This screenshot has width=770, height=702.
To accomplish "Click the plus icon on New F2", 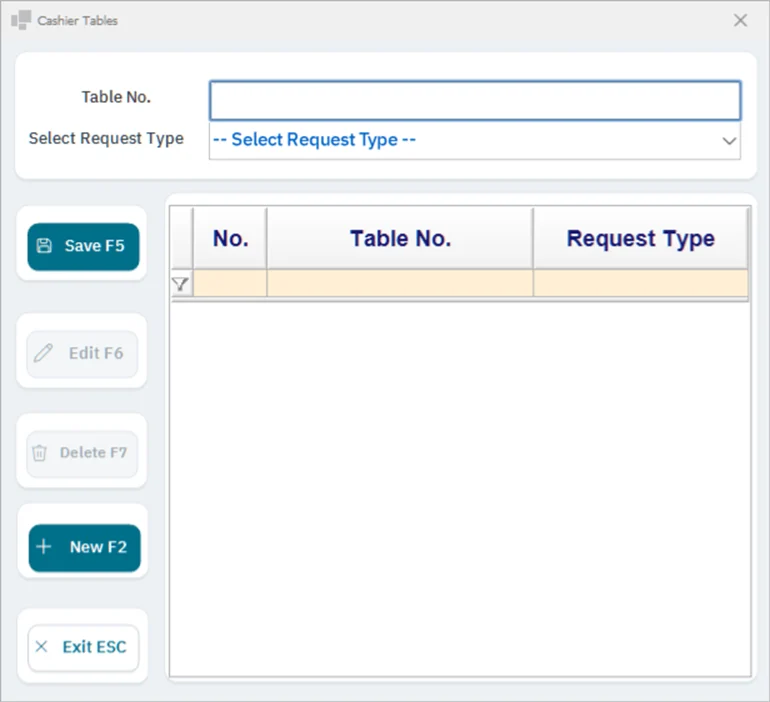I will click(x=44, y=546).
